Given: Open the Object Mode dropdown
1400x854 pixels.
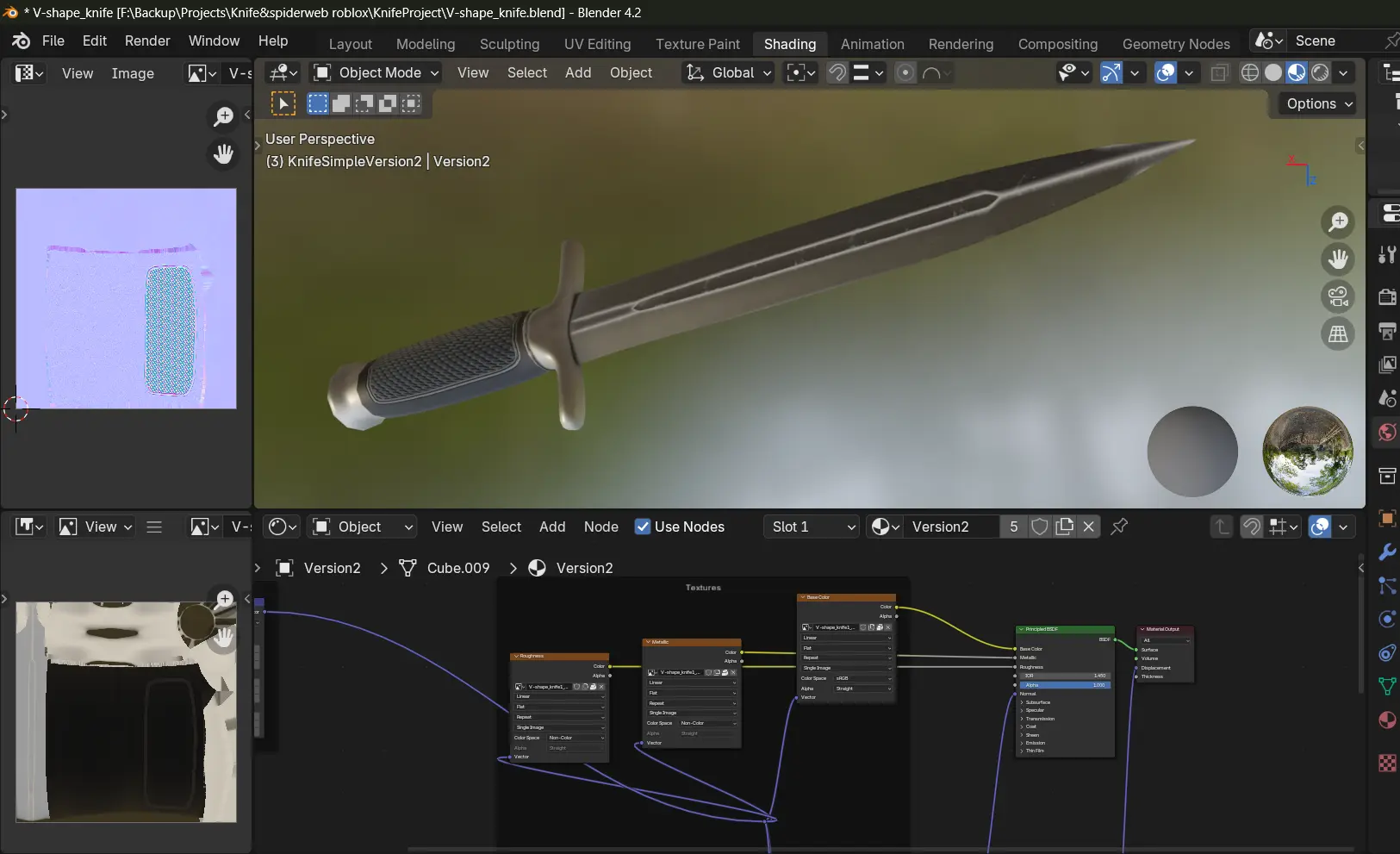Looking at the screenshot, I should click(376, 73).
